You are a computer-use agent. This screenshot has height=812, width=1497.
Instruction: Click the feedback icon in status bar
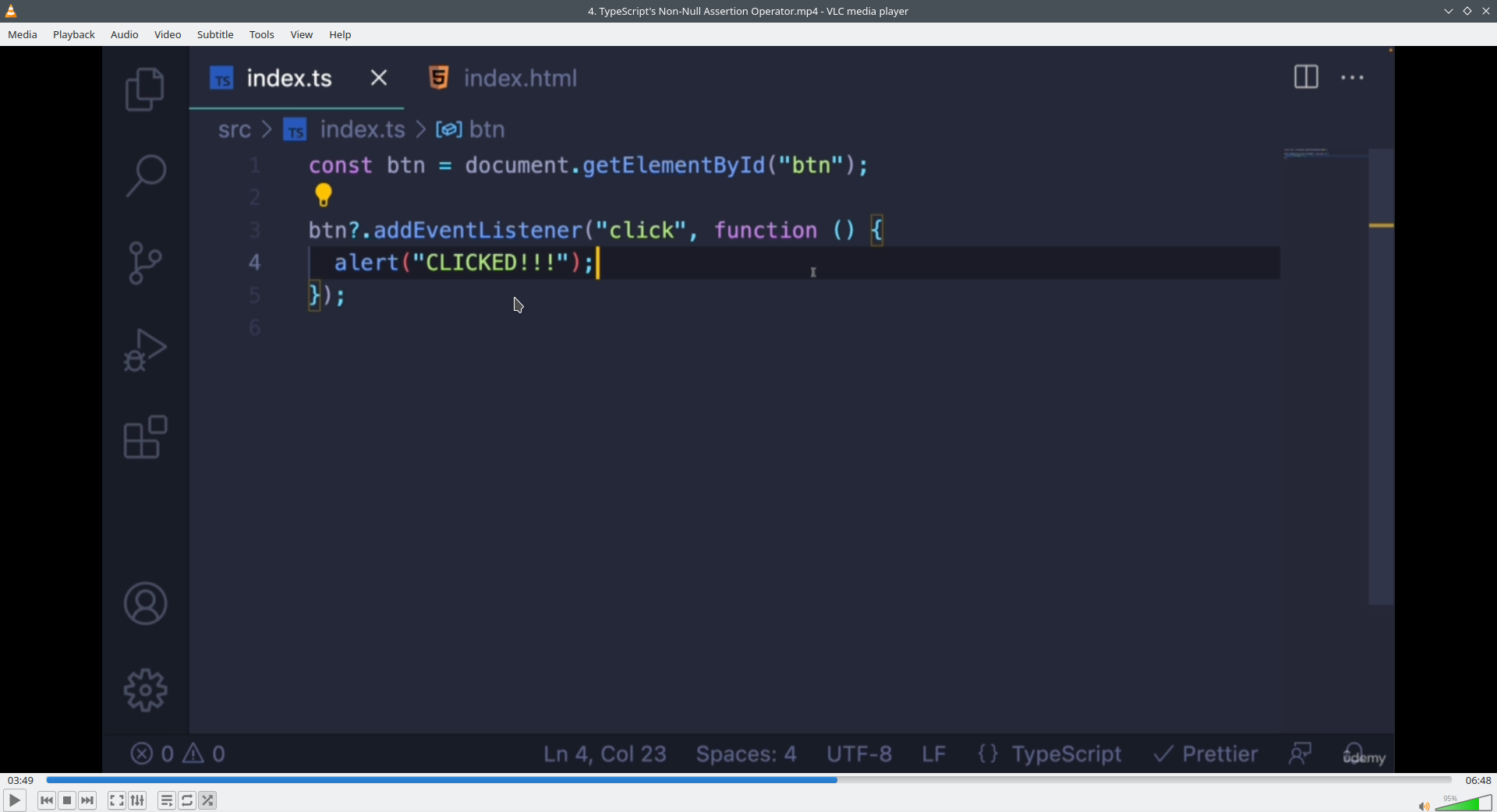(x=1301, y=754)
